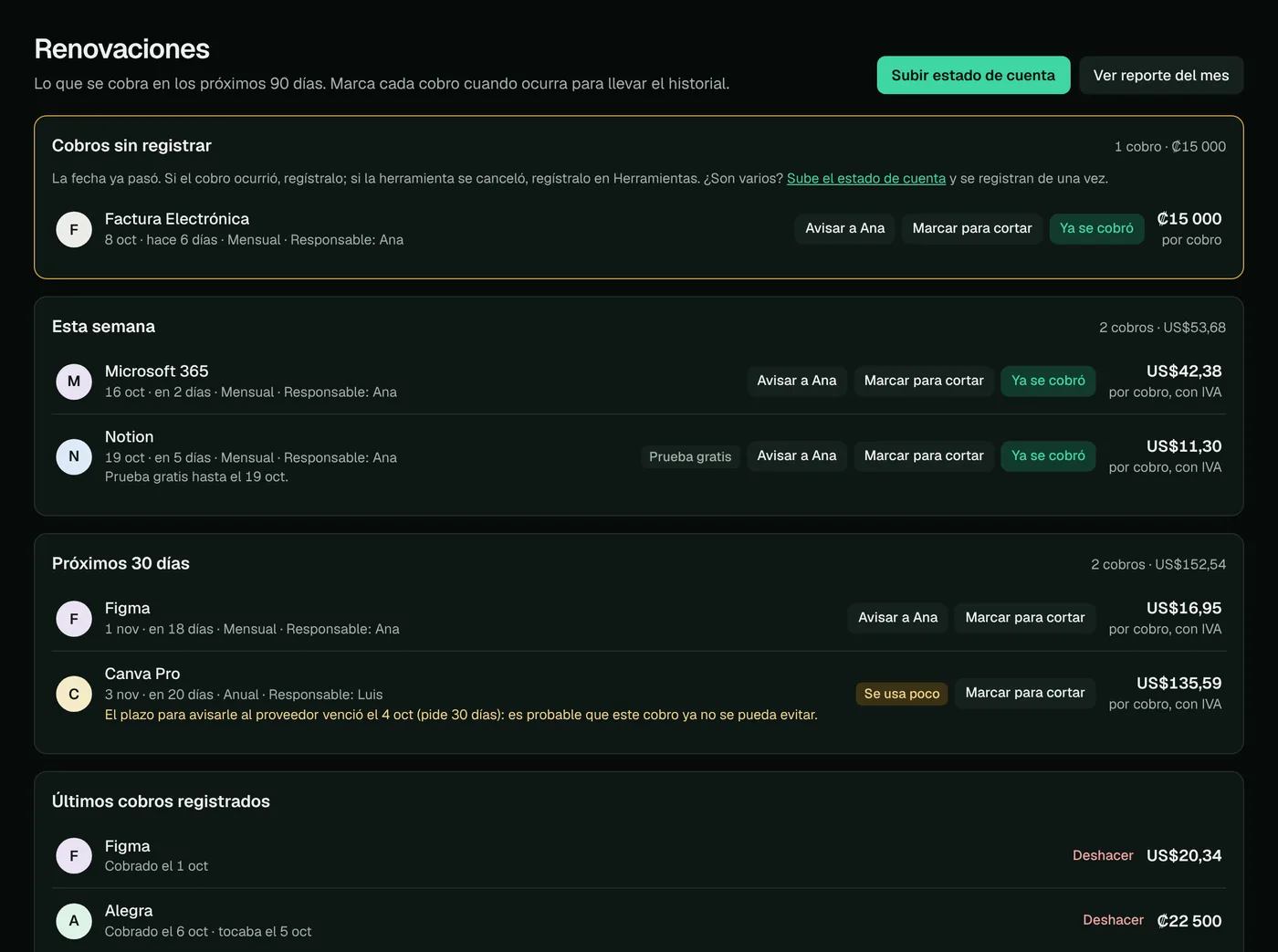This screenshot has height=952, width=1278.
Task: Confirm Ya se cobró for Factura Electrónica
Action: pos(1096,228)
